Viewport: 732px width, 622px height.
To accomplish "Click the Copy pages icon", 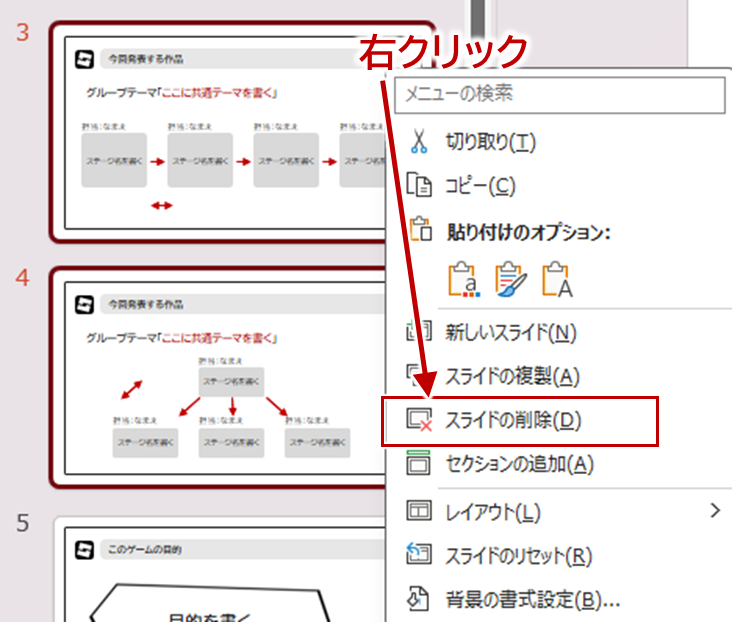I will click(x=419, y=185).
